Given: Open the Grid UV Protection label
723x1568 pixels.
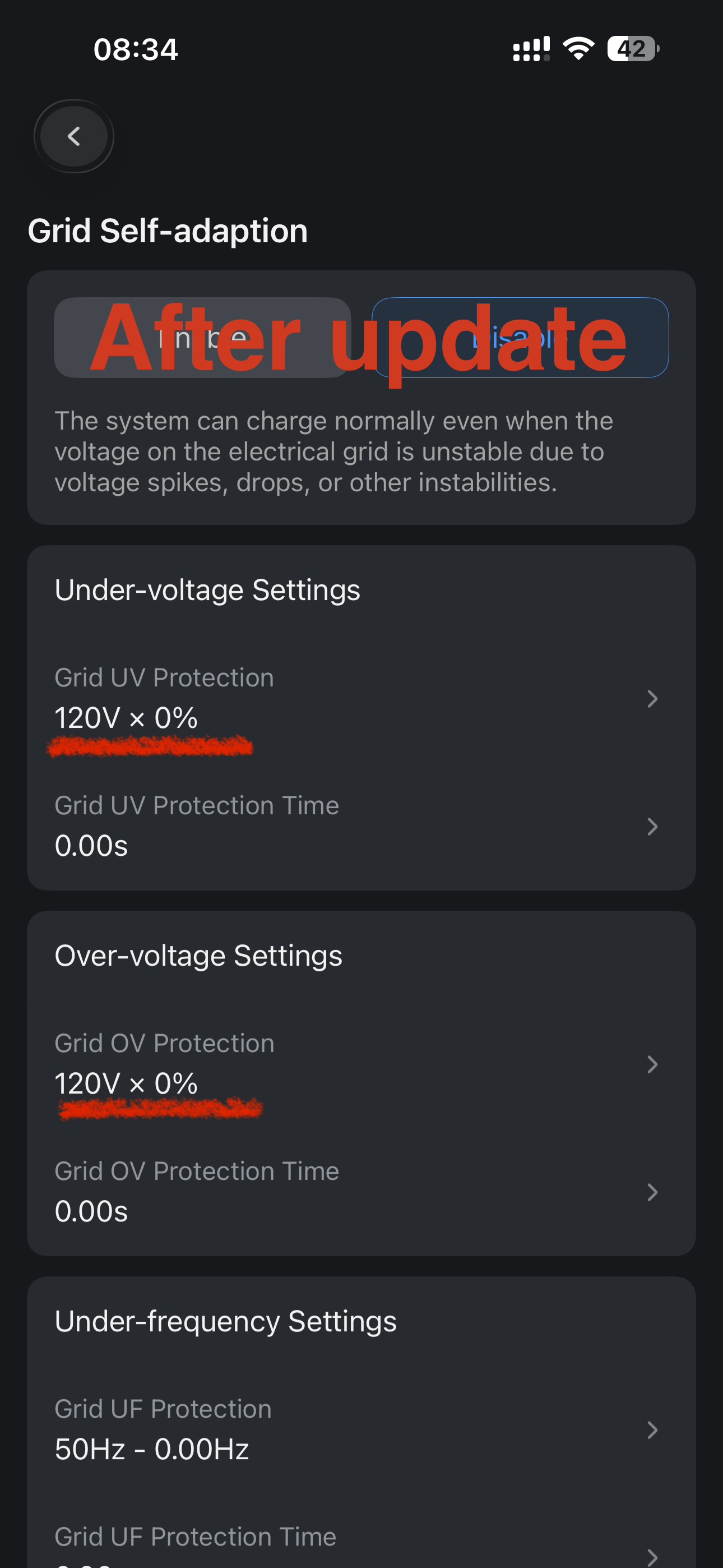Looking at the screenshot, I should [x=164, y=677].
